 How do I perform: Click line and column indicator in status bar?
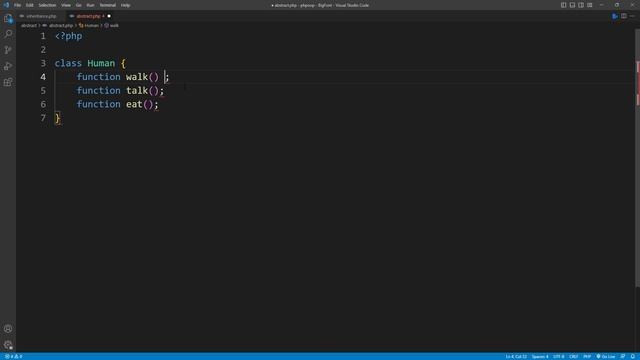coord(516,356)
